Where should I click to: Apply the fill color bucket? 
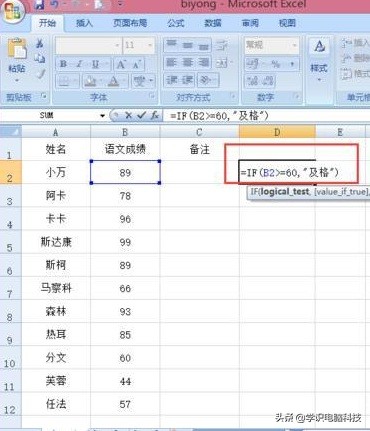[x=90, y=81]
